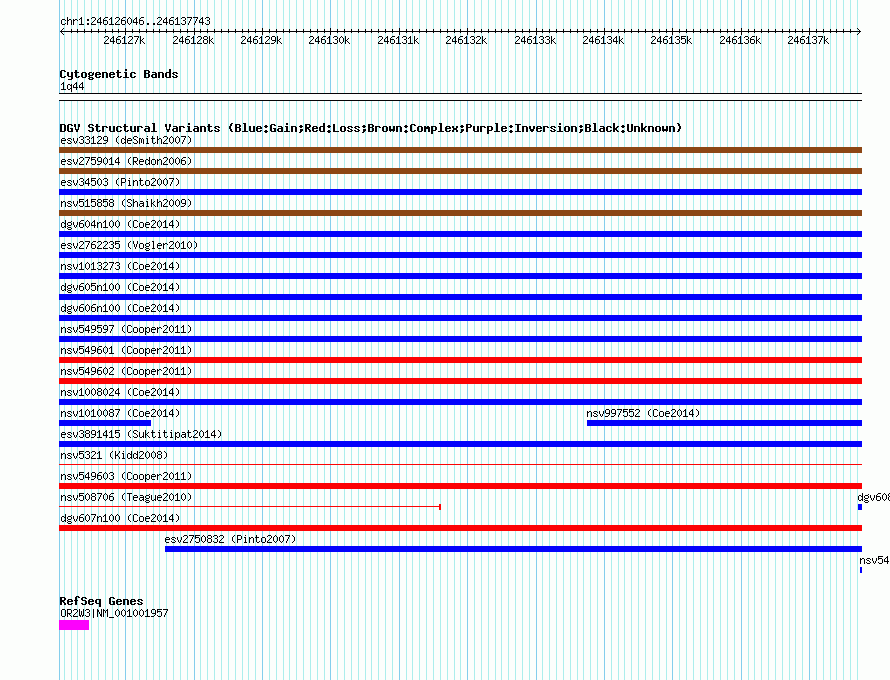Viewport: 890px width, 680px height.
Task: Click the 246128k ruler label
Action: click(x=193, y=40)
